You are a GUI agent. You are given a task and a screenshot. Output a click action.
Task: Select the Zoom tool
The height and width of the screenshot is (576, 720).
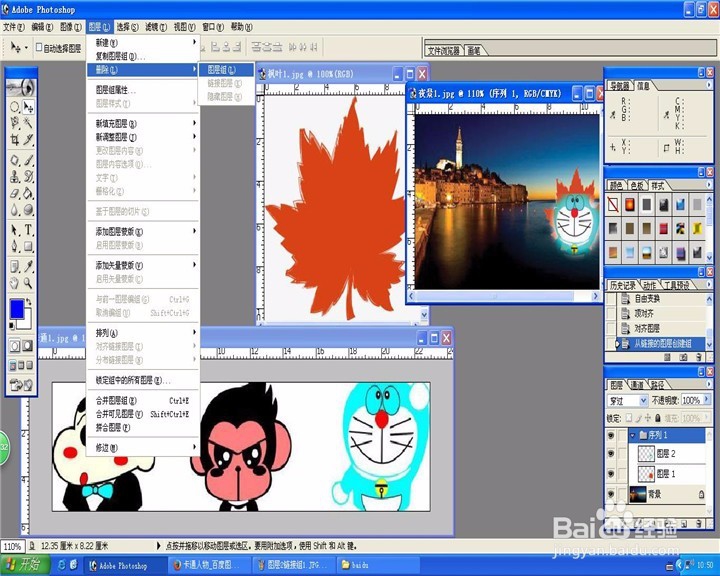[28, 283]
